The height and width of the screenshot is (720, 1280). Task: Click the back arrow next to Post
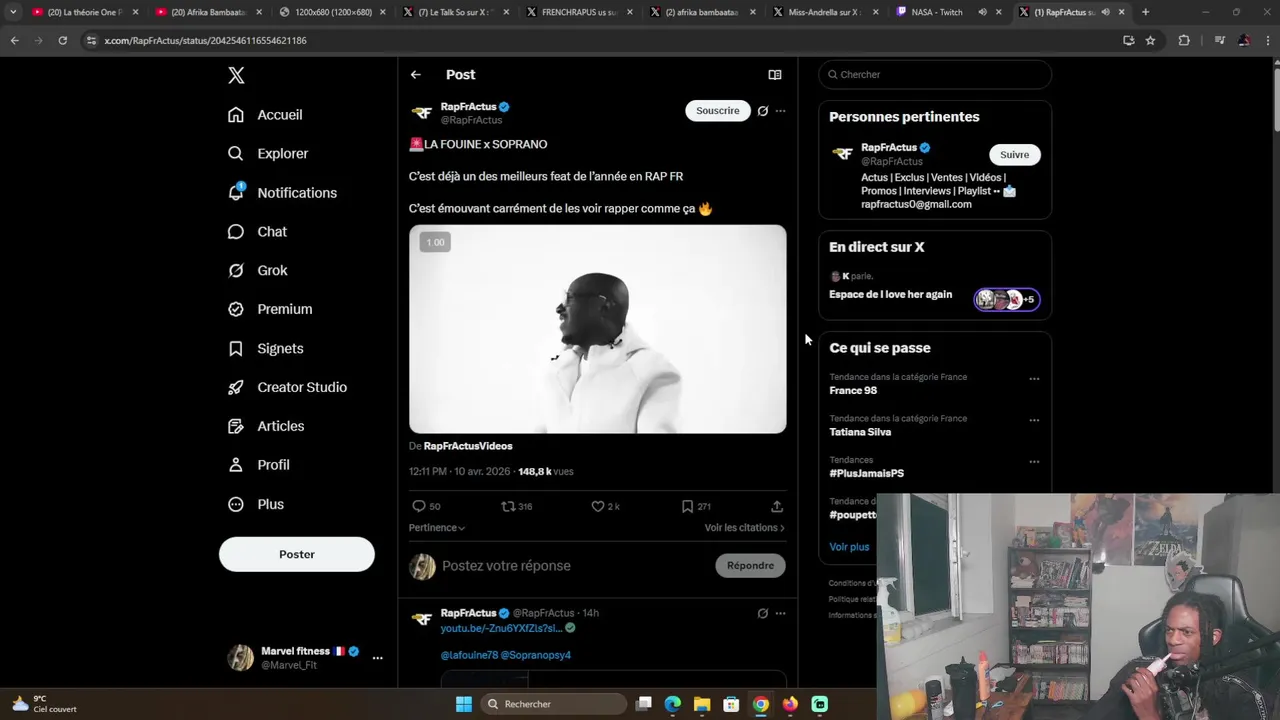point(415,75)
